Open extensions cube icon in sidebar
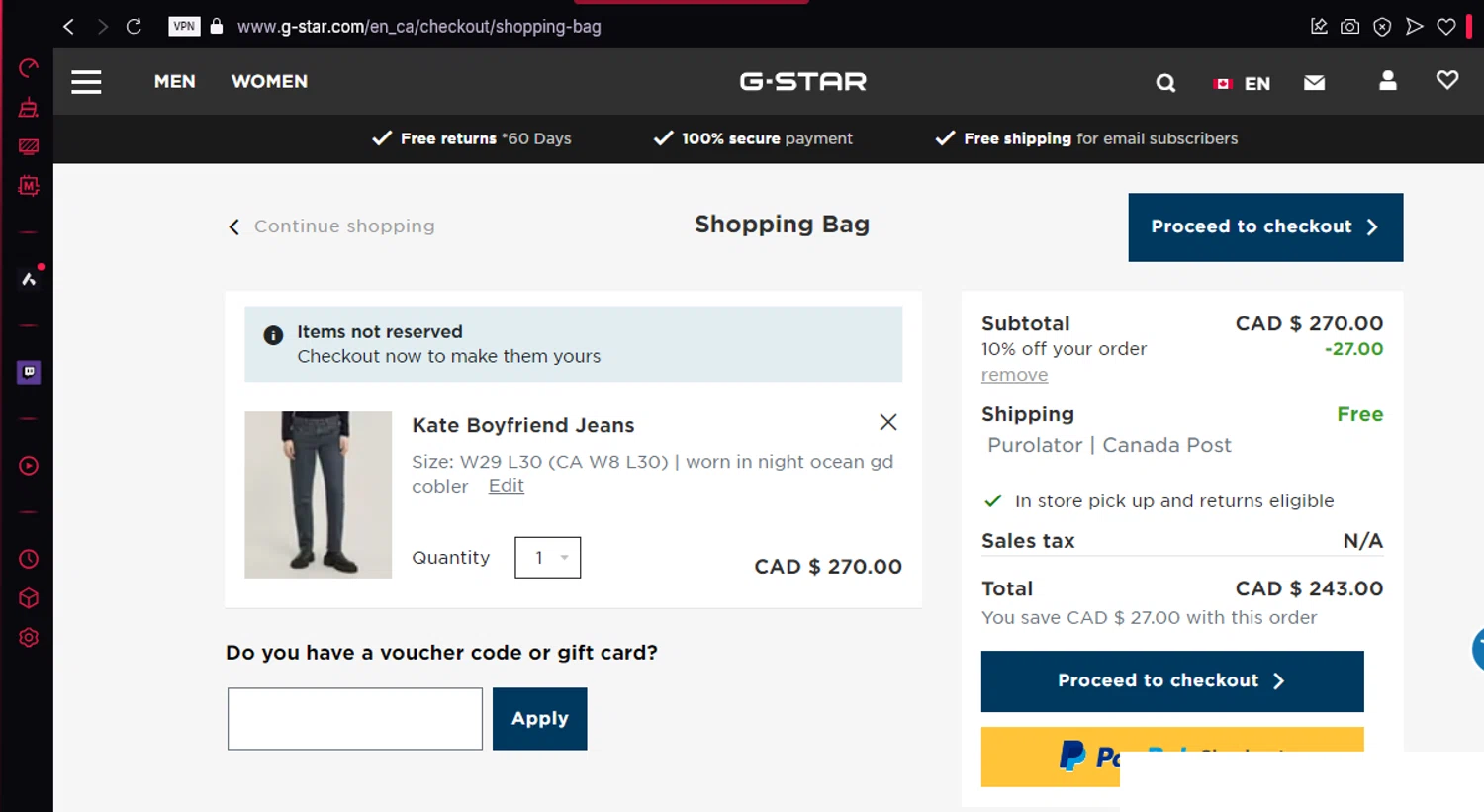 point(29,598)
